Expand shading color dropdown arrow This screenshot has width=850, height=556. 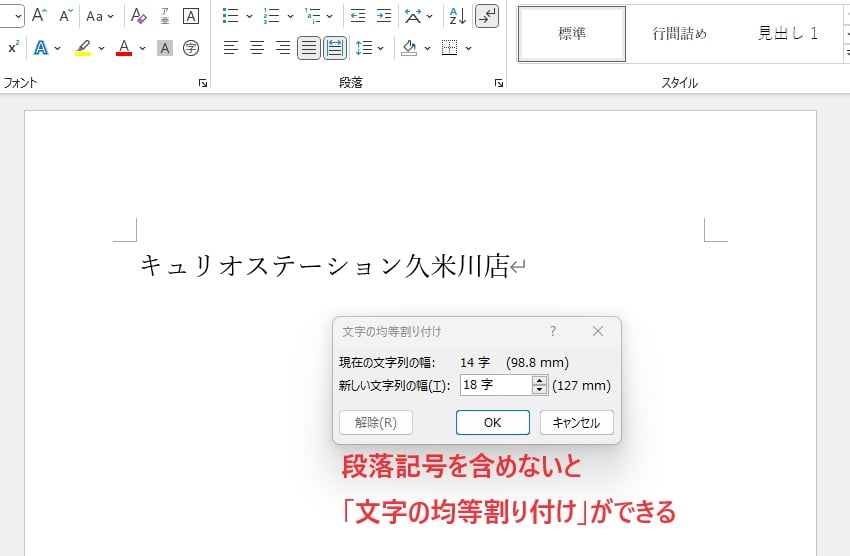pyautogui.click(x=427, y=48)
